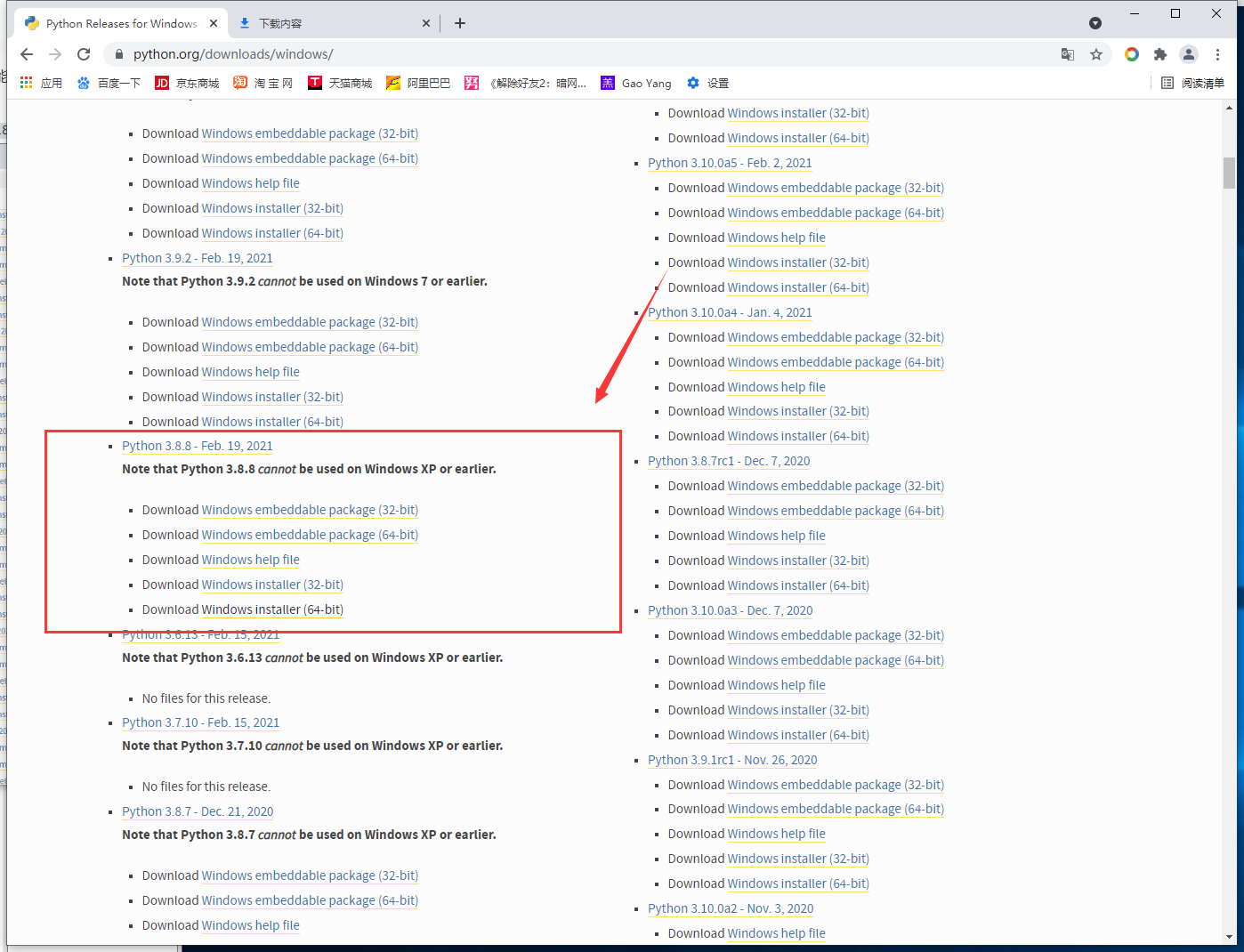Download Python 3.8.8 Windows installer (64-bit)
The width and height of the screenshot is (1244, 952).
click(x=272, y=609)
